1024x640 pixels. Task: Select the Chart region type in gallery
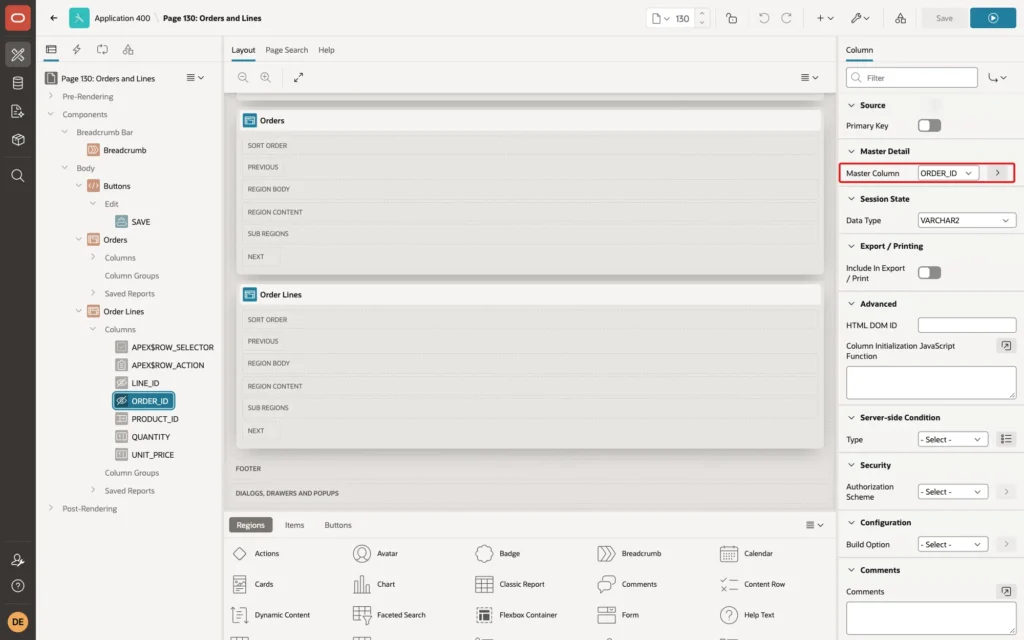(374, 584)
